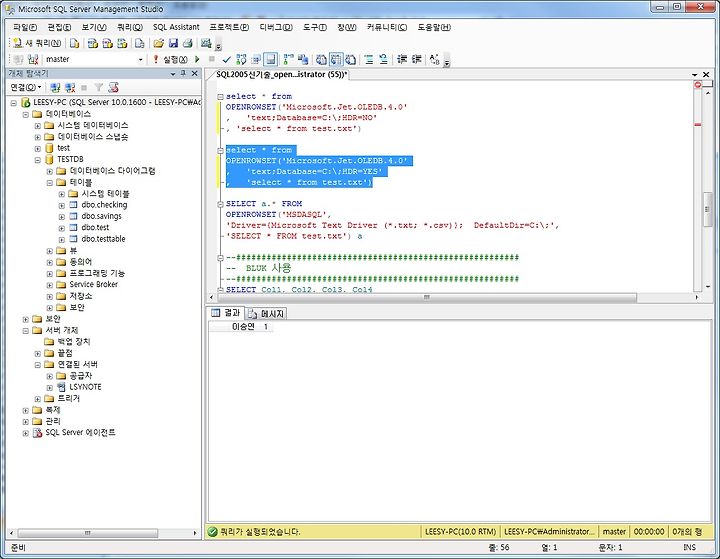
Task: Expand the 시스템 데이터베이스 folder
Action: [x=38, y=125]
